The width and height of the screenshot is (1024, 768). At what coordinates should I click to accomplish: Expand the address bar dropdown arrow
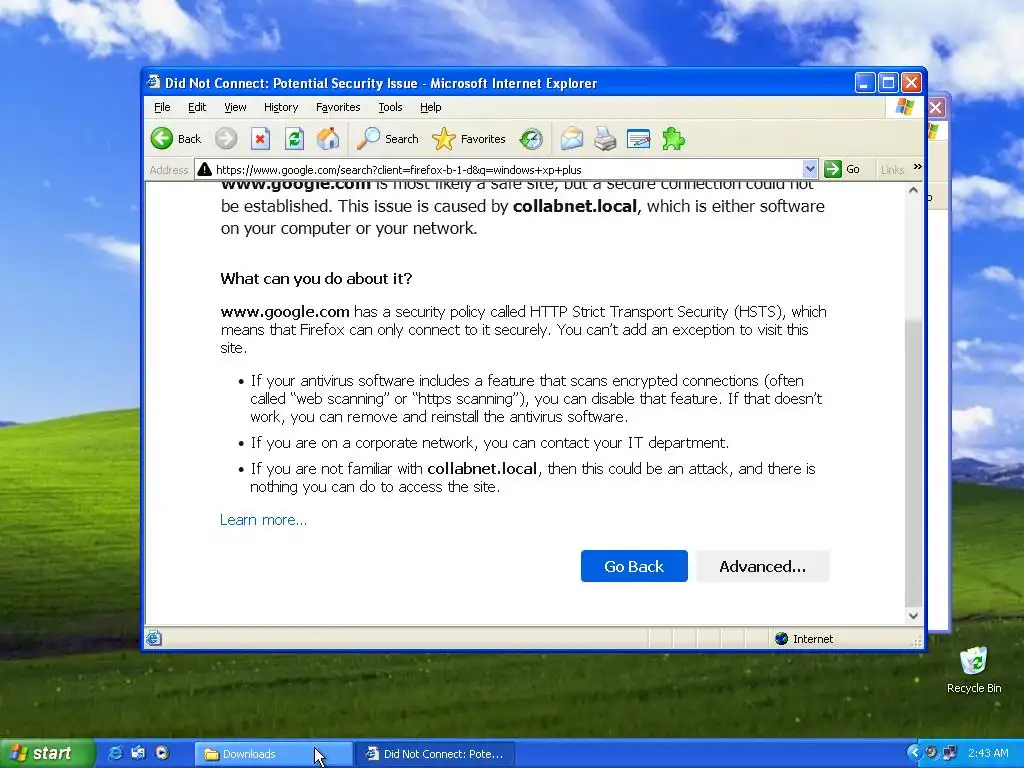click(x=810, y=169)
